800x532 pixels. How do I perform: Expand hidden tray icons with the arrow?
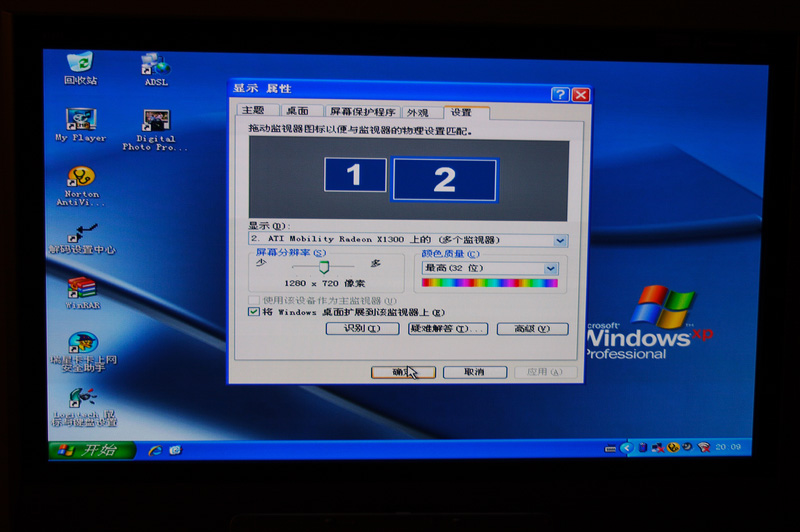[x=626, y=447]
